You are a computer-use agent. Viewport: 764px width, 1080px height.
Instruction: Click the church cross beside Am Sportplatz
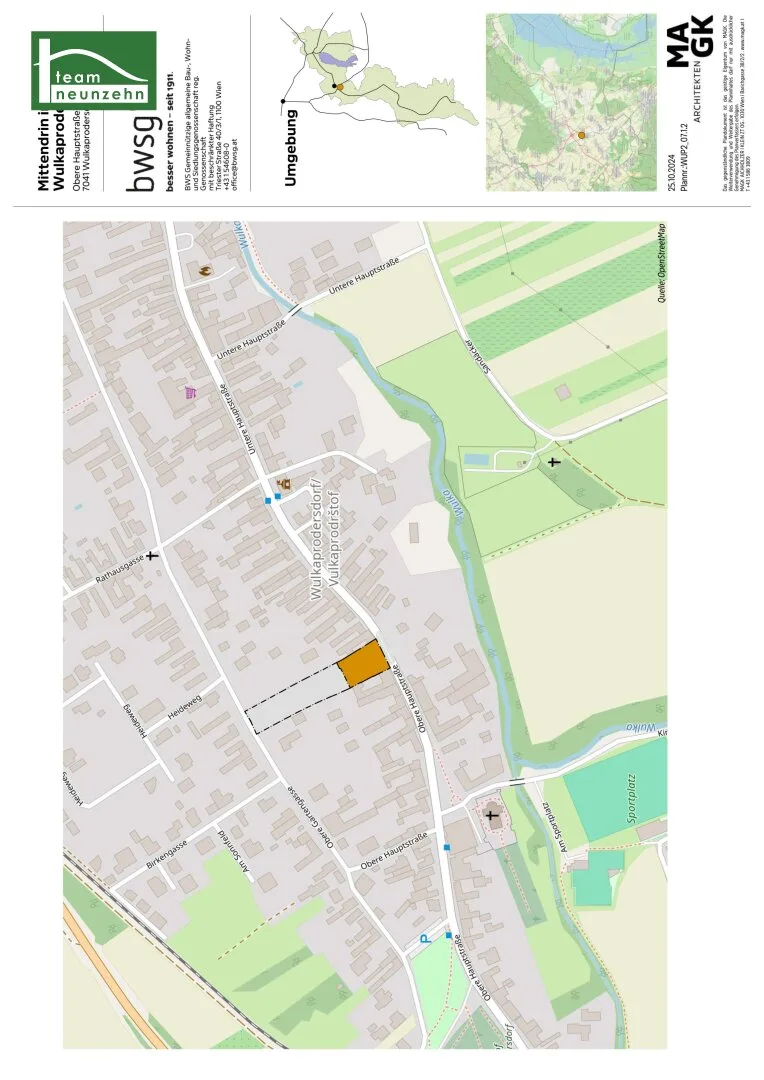pyautogui.click(x=492, y=817)
